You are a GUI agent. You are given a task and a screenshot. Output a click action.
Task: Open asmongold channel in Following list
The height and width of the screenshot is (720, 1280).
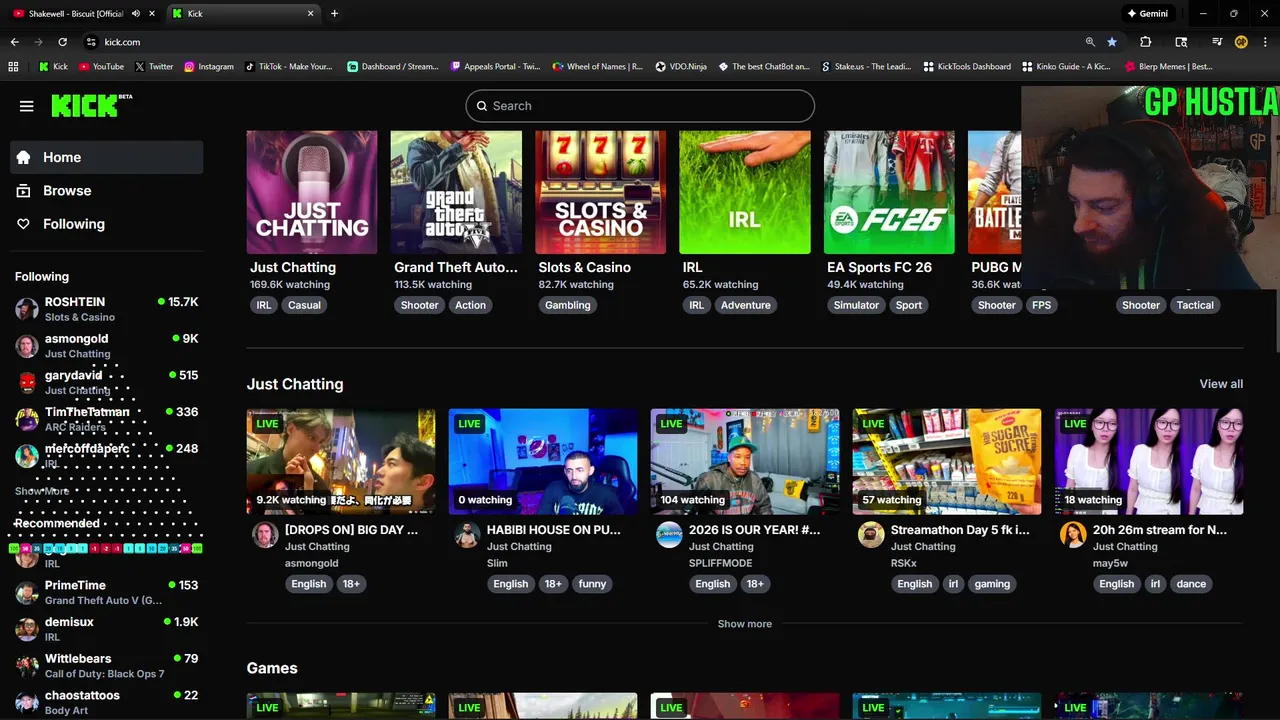point(107,345)
